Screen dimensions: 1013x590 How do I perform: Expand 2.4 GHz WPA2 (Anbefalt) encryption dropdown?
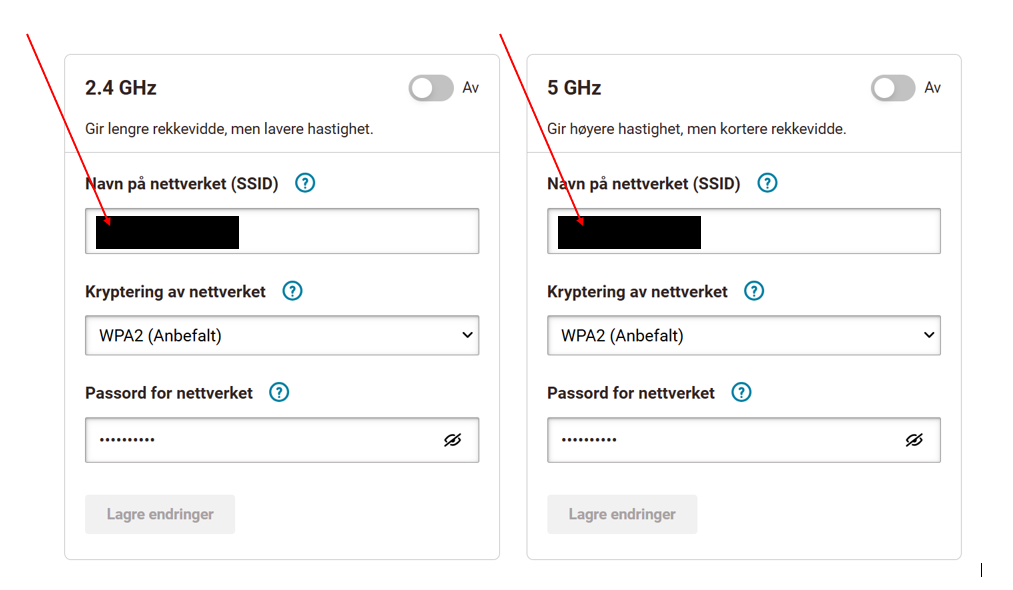point(282,335)
